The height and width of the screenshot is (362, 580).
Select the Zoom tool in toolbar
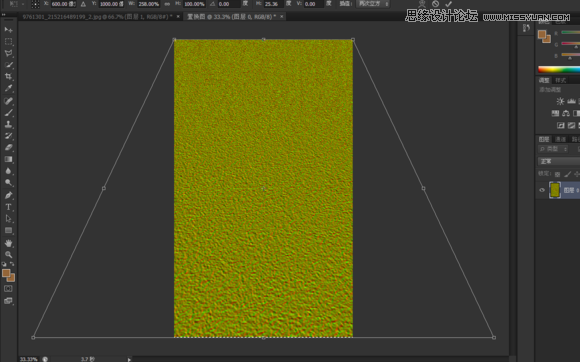tap(9, 255)
